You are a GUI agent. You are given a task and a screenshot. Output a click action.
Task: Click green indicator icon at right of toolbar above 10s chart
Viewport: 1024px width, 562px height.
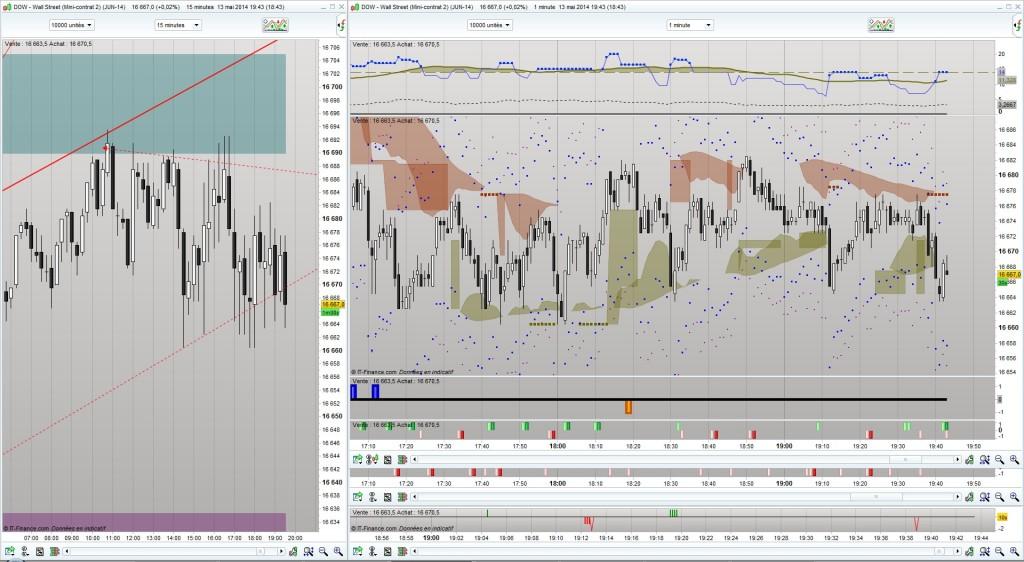pos(969,497)
